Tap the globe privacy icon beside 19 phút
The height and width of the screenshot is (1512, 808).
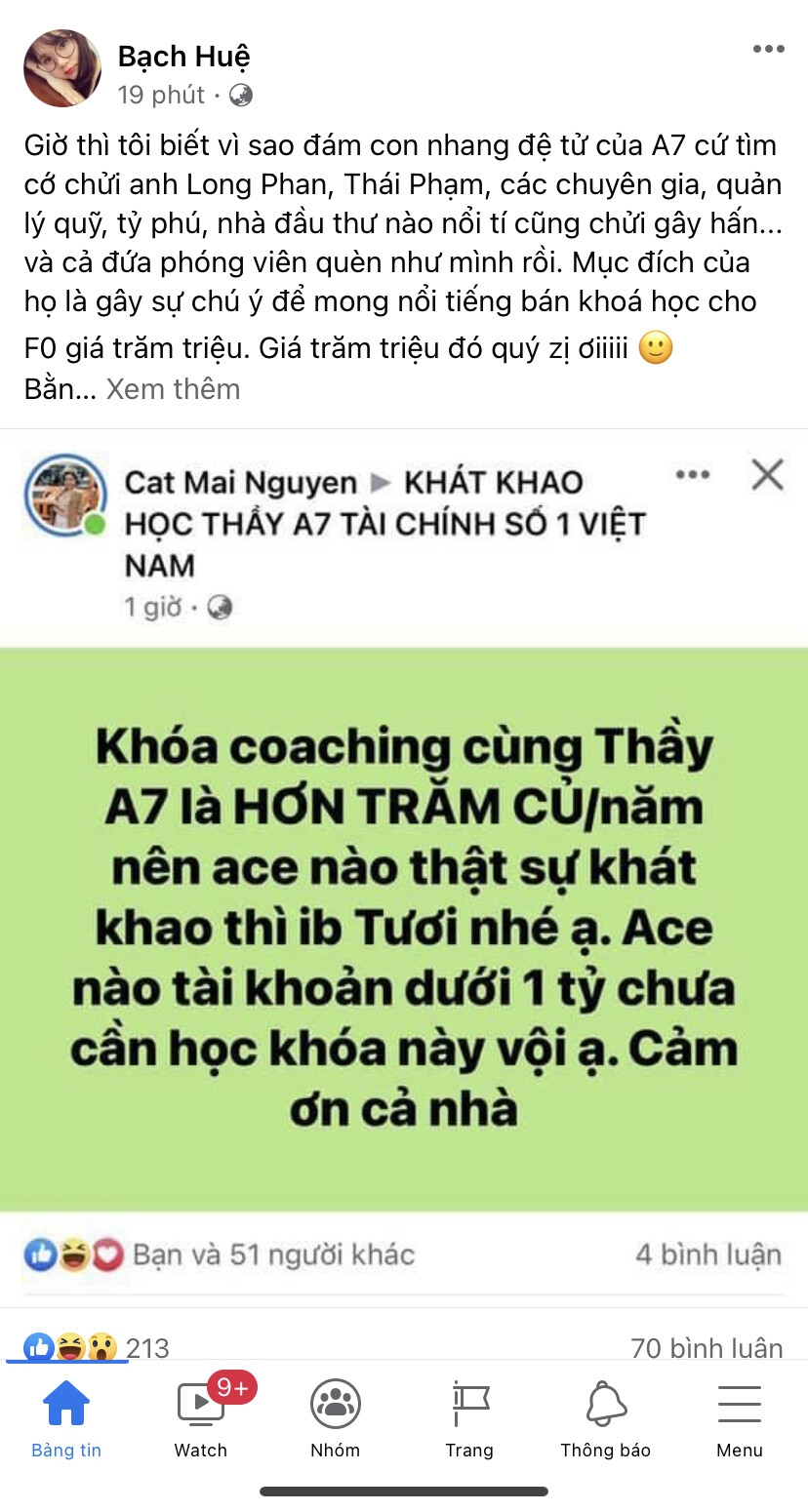point(240,95)
